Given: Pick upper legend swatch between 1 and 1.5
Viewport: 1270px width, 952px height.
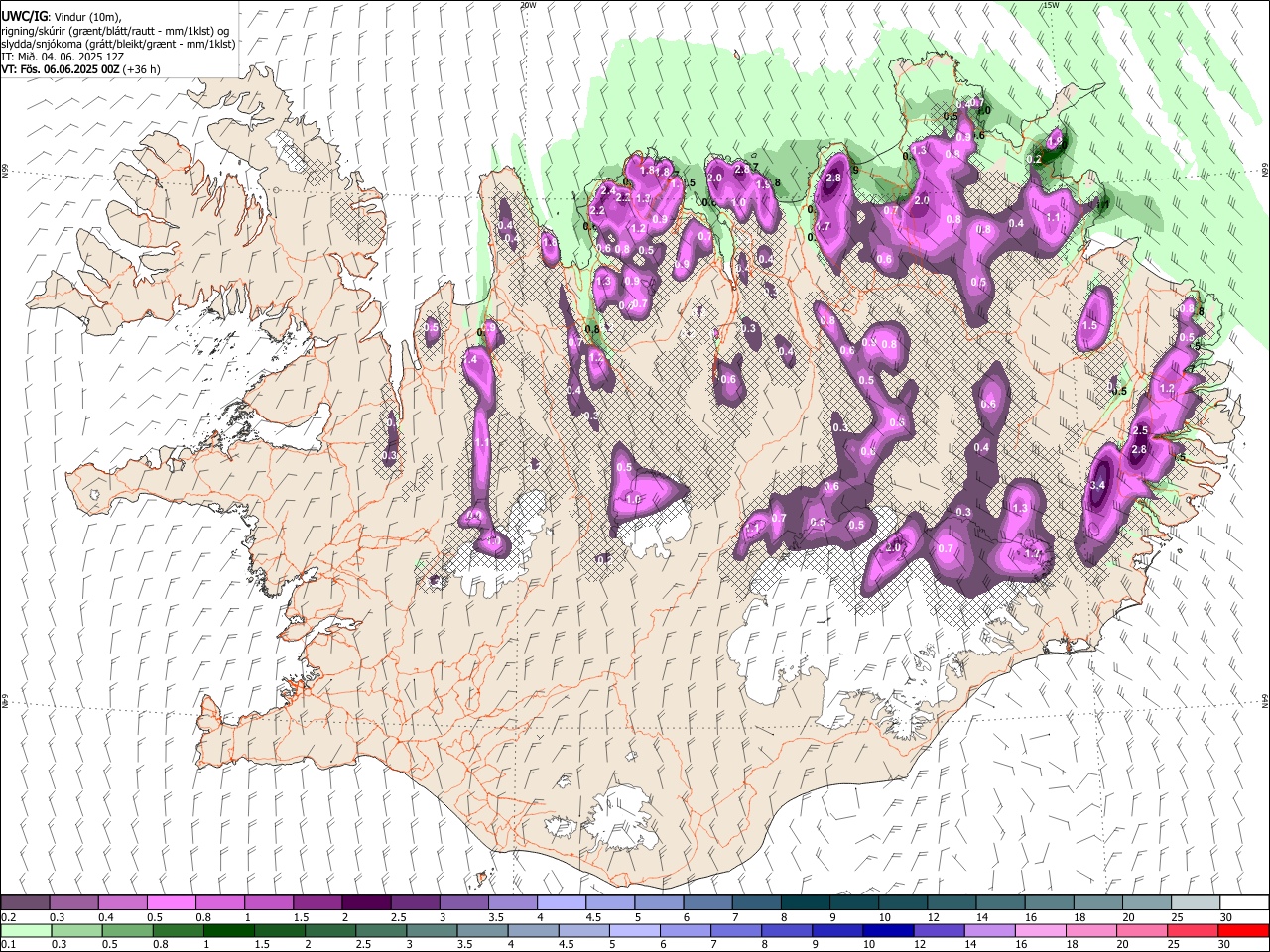Looking at the screenshot, I should (x=269, y=902).
